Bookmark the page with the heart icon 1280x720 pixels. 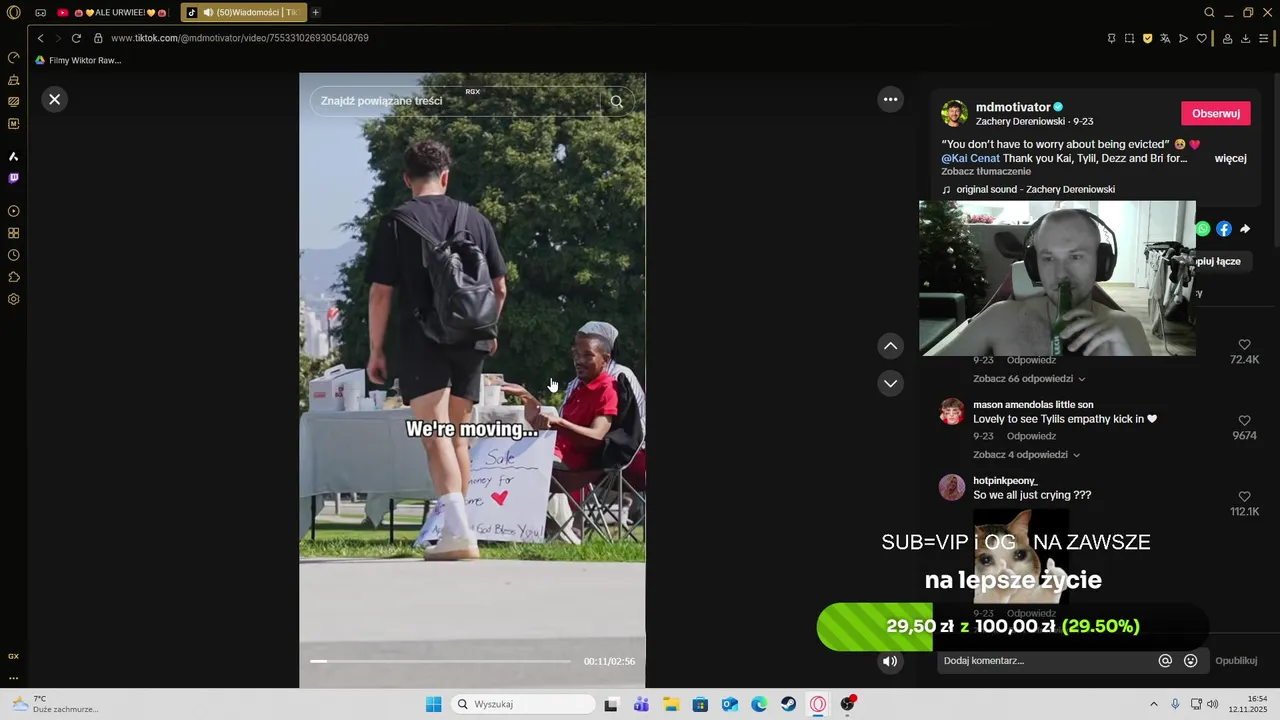pos(1201,38)
